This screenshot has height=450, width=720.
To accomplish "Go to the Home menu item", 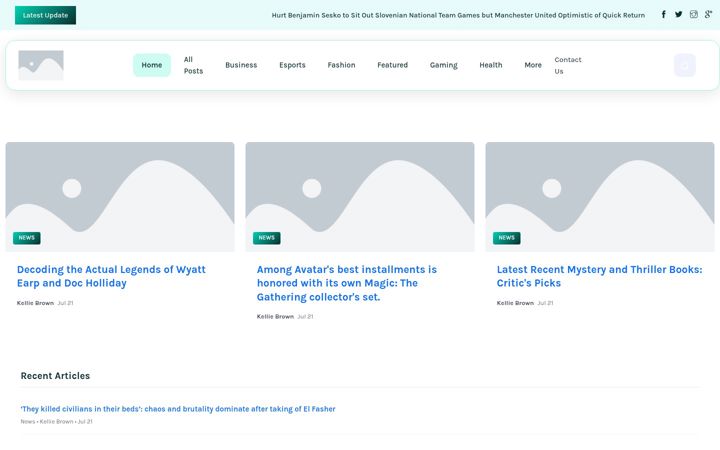I will [x=152, y=65].
